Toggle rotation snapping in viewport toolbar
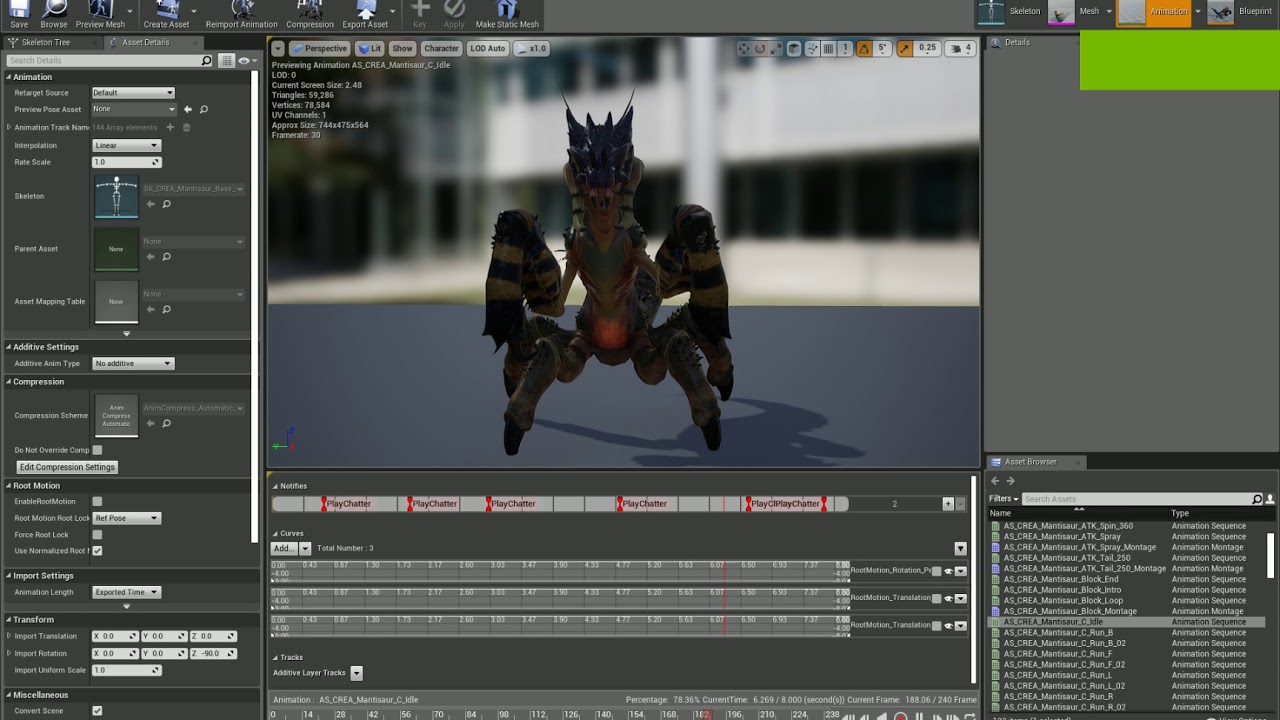1280x720 pixels. click(862, 48)
